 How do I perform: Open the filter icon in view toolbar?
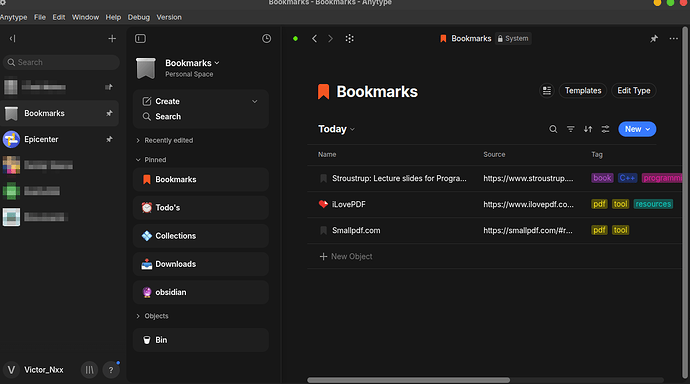click(x=571, y=129)
